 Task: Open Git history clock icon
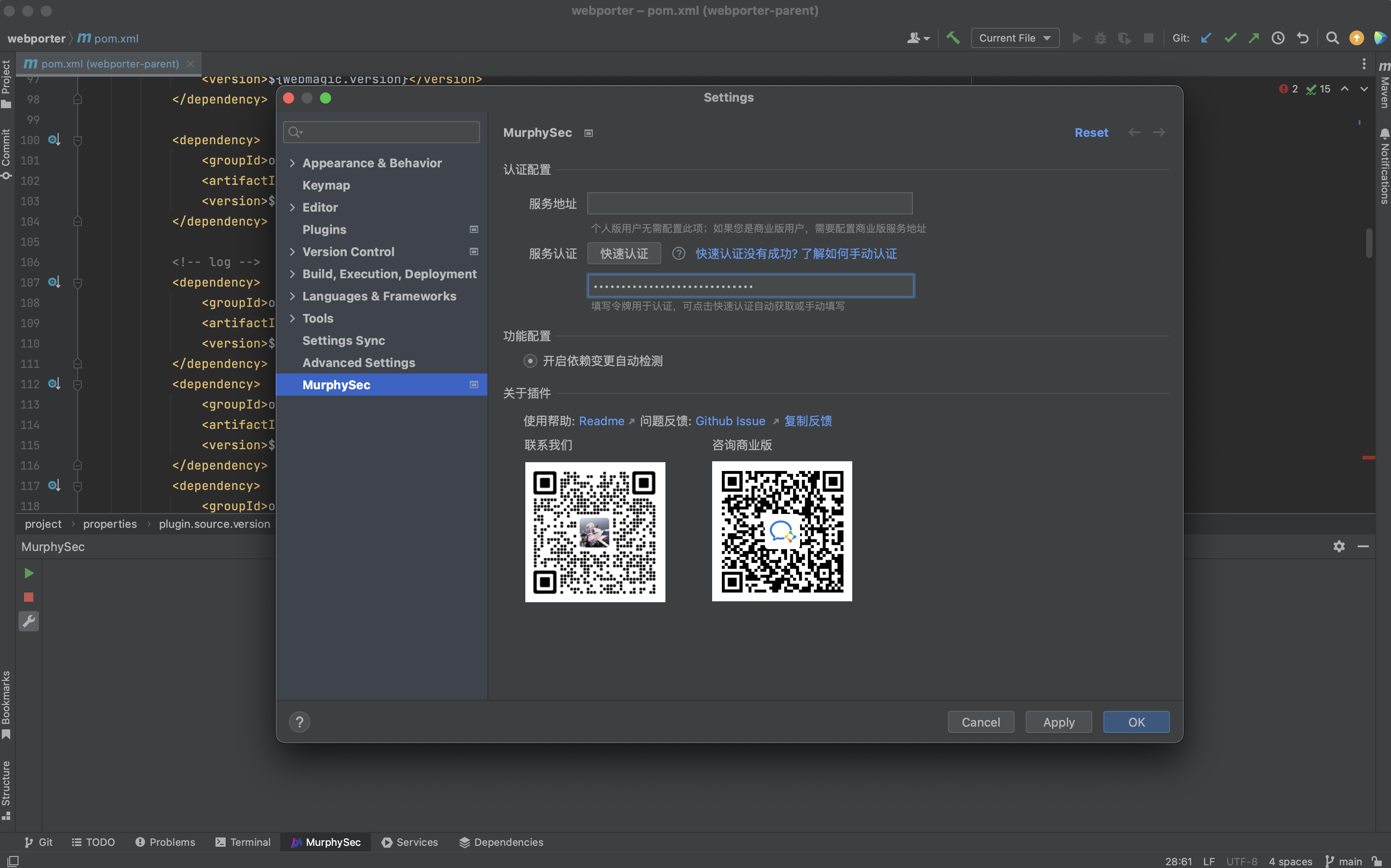pos(1278,38)
